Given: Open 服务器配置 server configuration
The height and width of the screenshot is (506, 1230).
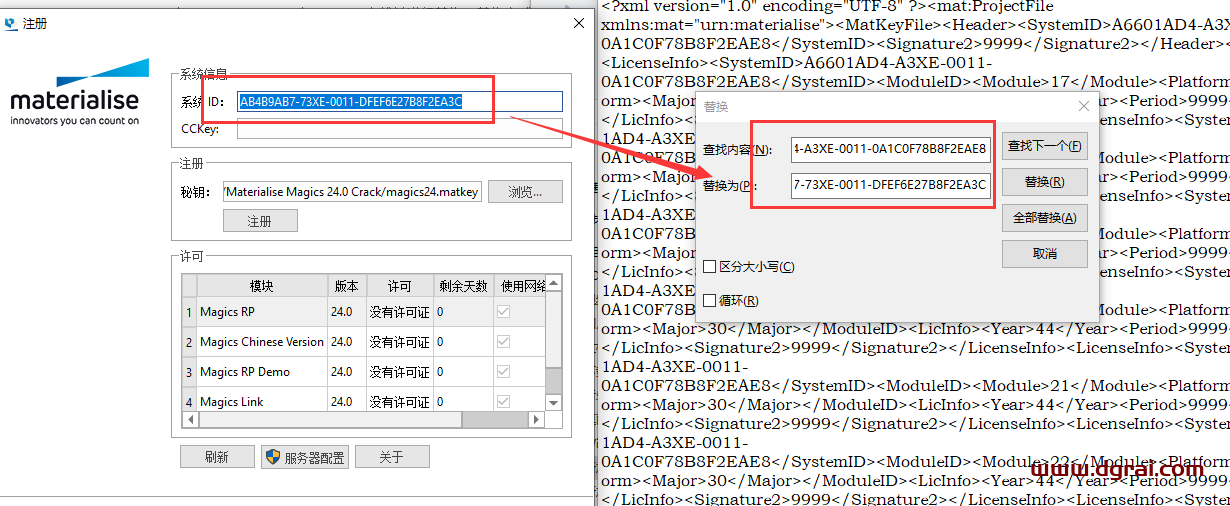Looking at the screenshot, I should coord(305,457).
